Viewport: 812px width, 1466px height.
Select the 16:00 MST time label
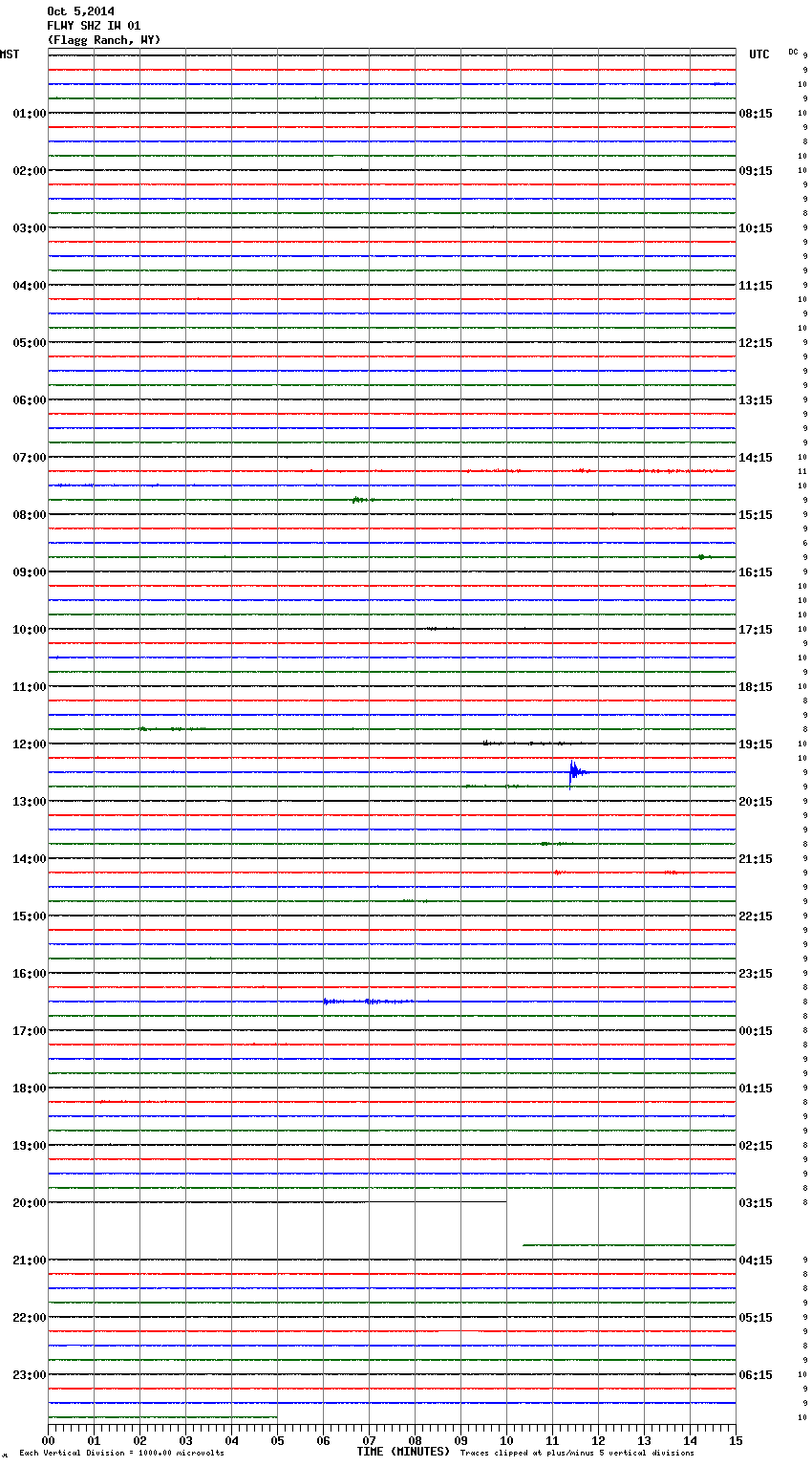(x=29, y=974)
